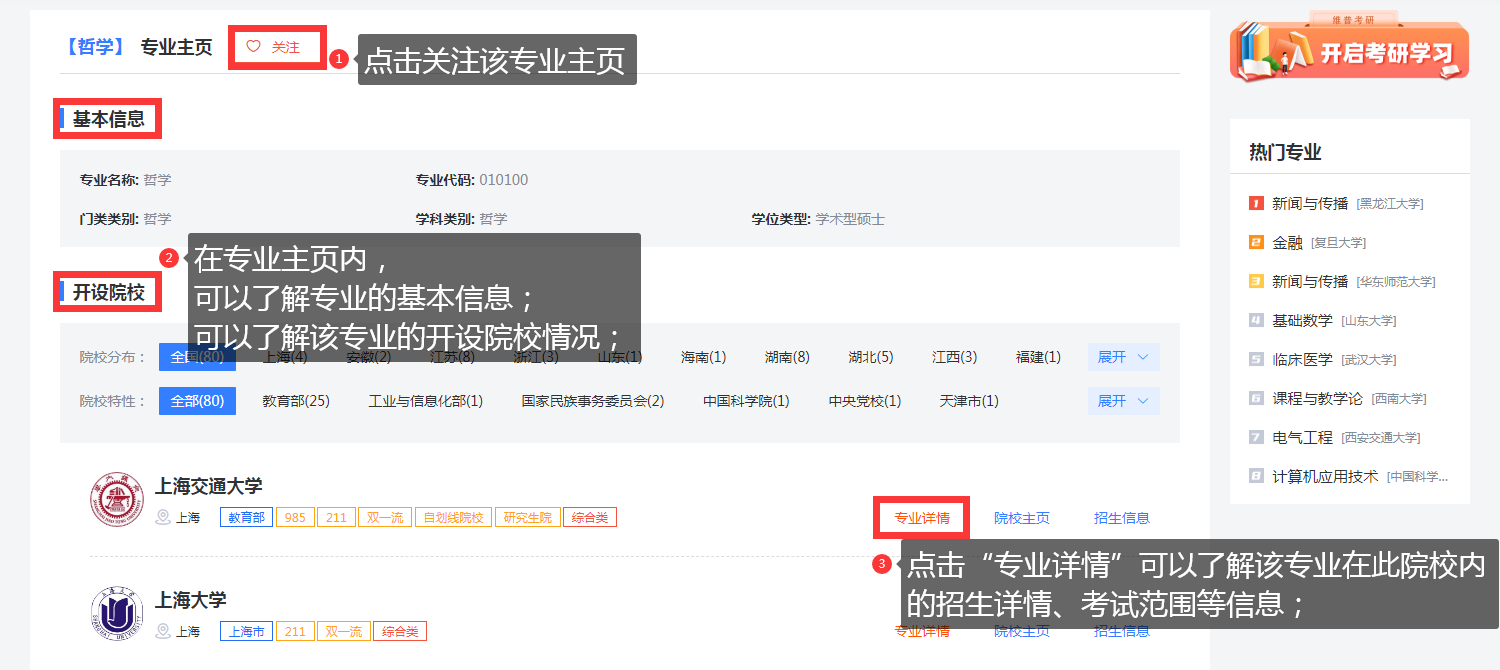Open 招生信息 for 上海交通大学
Screen dimensions: 1500x670
1121,518
